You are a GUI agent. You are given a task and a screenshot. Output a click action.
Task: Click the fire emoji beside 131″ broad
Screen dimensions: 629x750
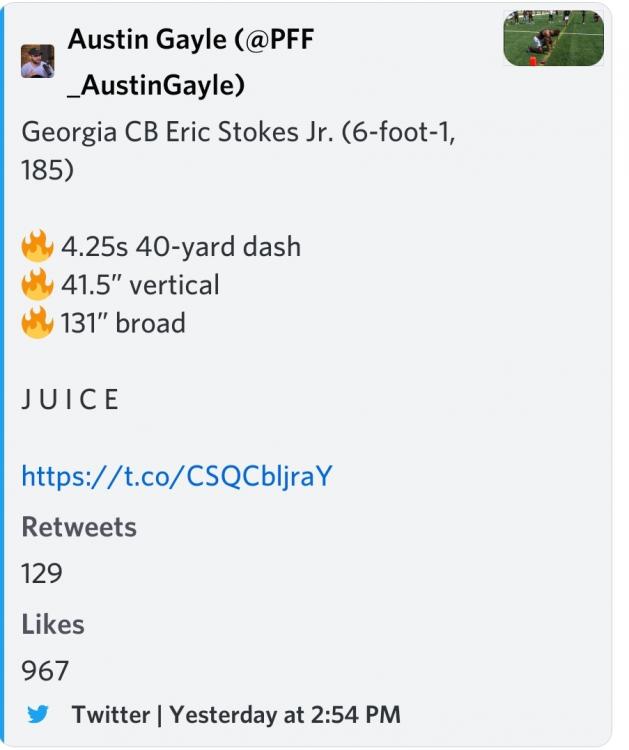pyautogui.click(x=37, y=323)
